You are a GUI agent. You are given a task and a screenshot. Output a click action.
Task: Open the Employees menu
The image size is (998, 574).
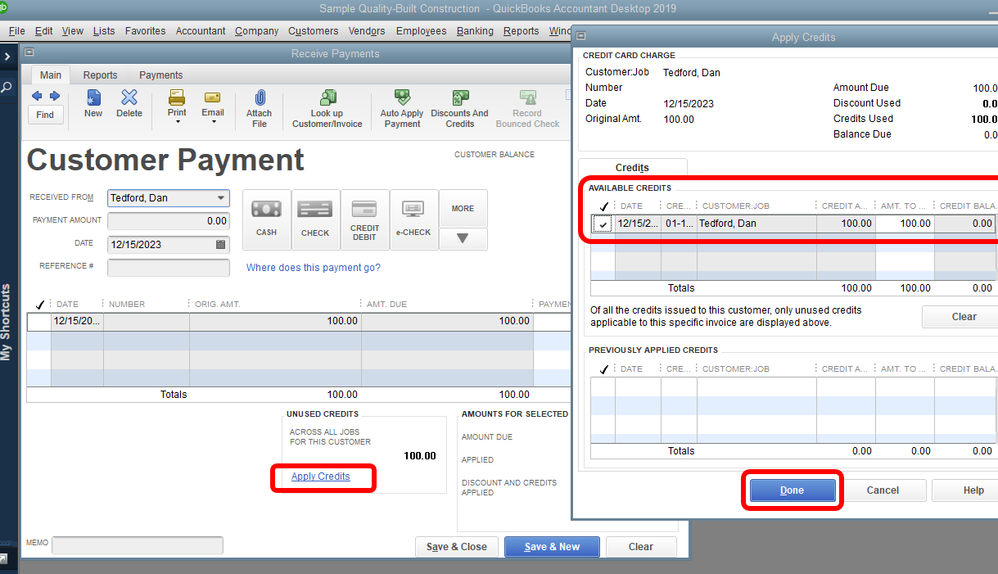tap(421, 31)
